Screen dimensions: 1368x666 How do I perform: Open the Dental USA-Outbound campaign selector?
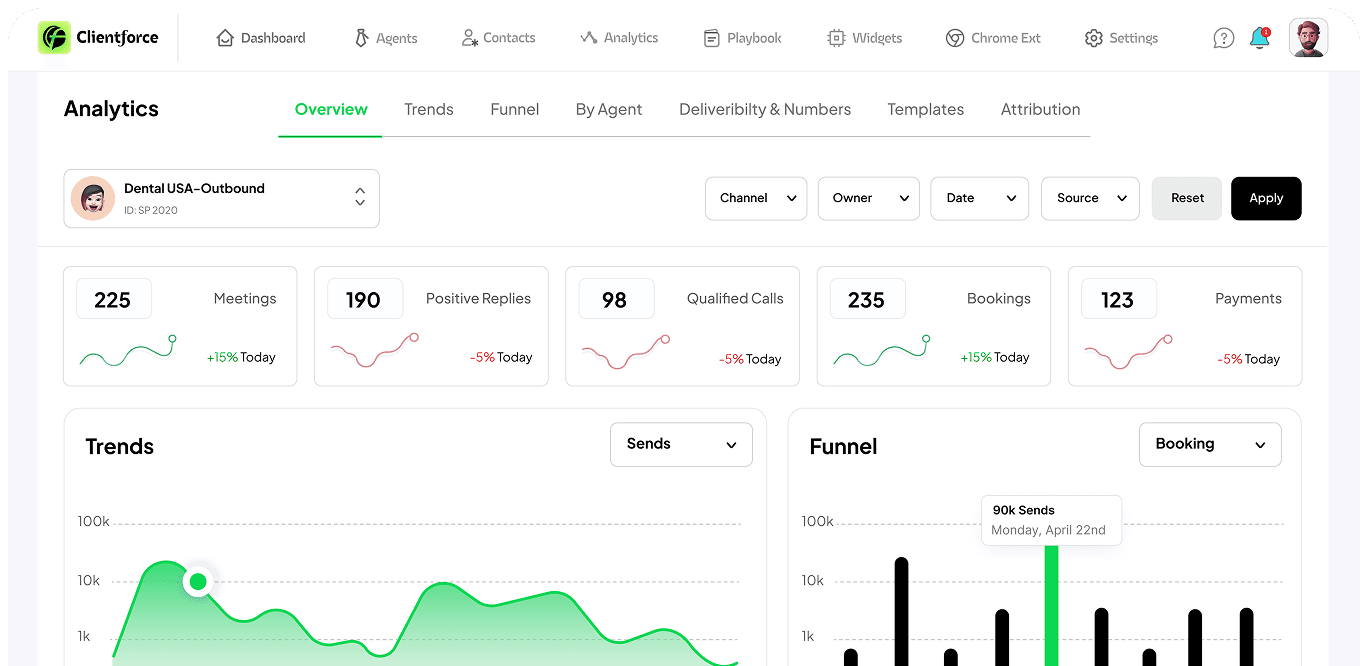point(221,198)
